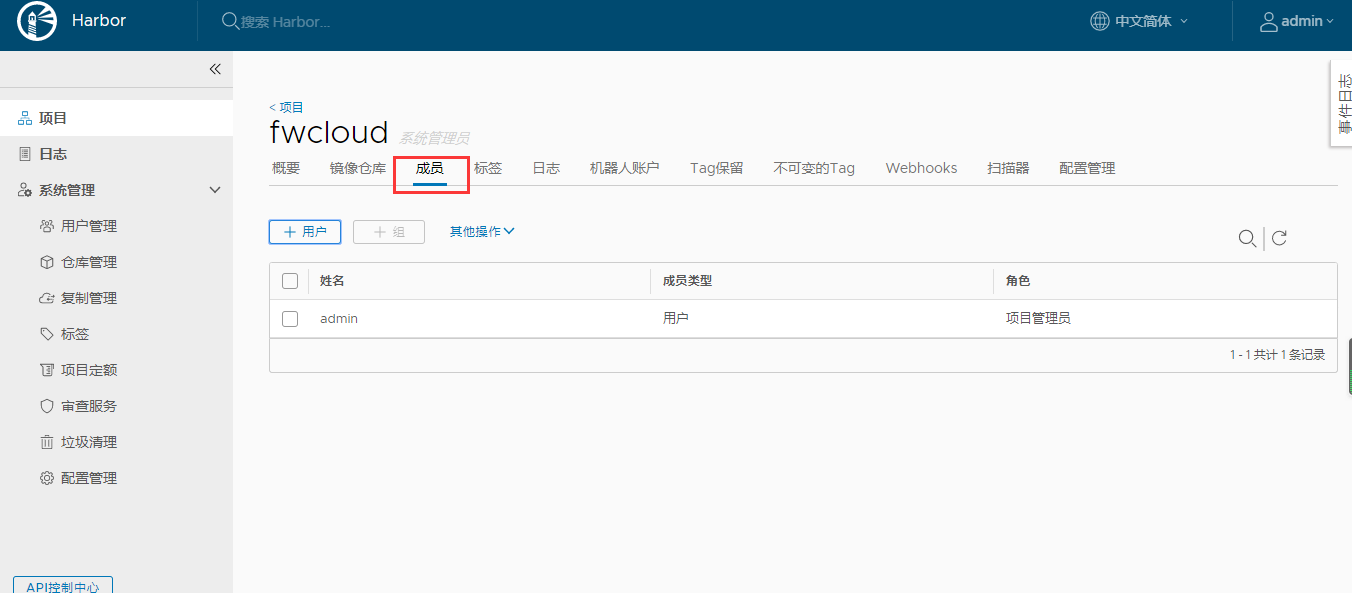Open the 中文简体 language dropdown

coord(1138,20)
